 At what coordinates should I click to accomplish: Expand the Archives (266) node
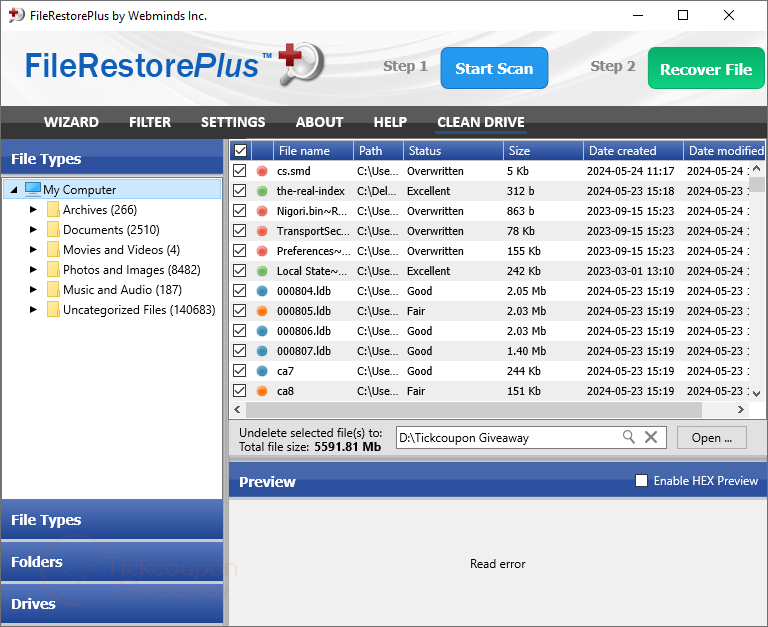tap(33, 210)
